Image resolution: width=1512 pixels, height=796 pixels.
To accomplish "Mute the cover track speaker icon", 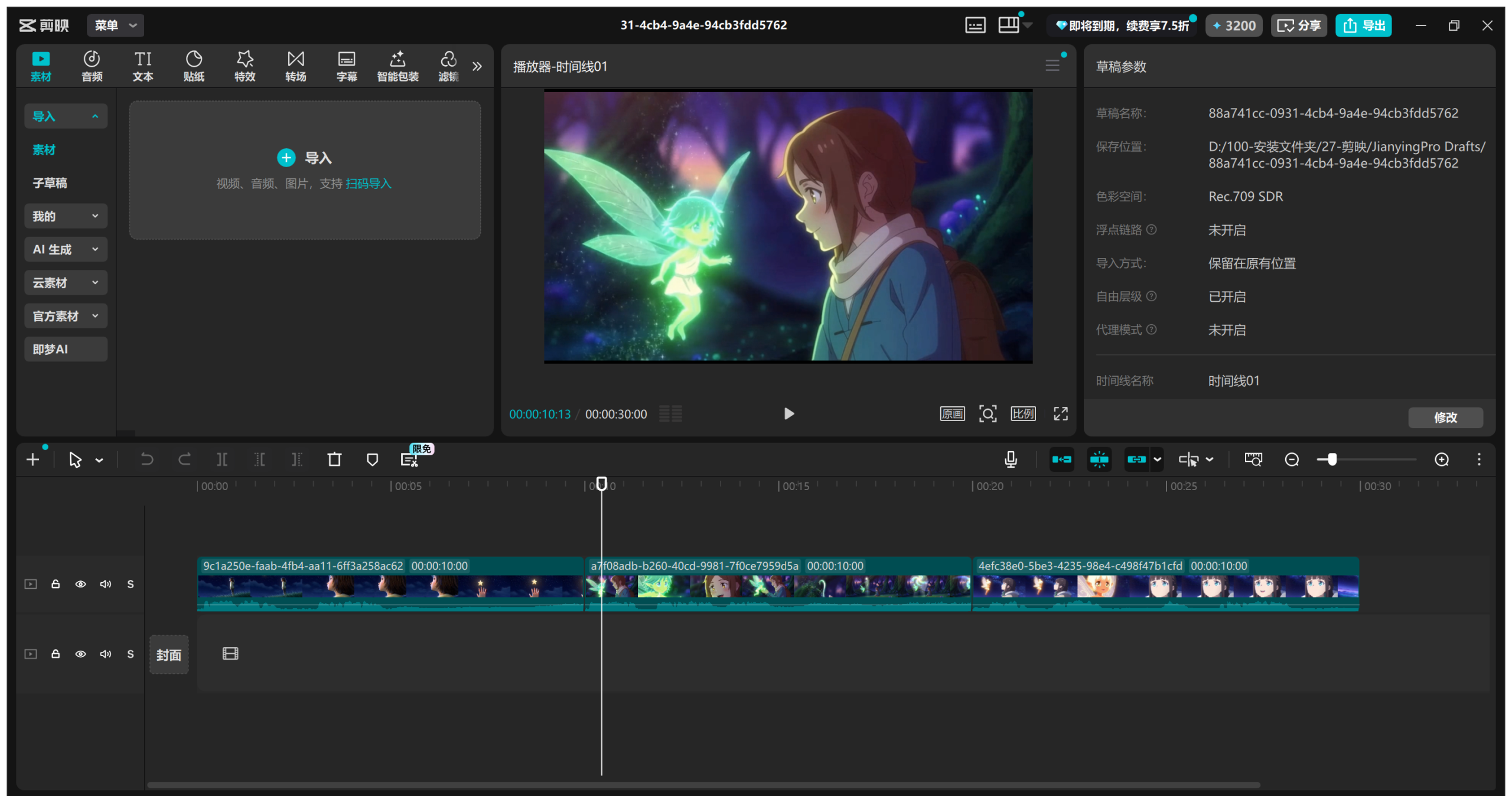I will click(x=106, y=654).
